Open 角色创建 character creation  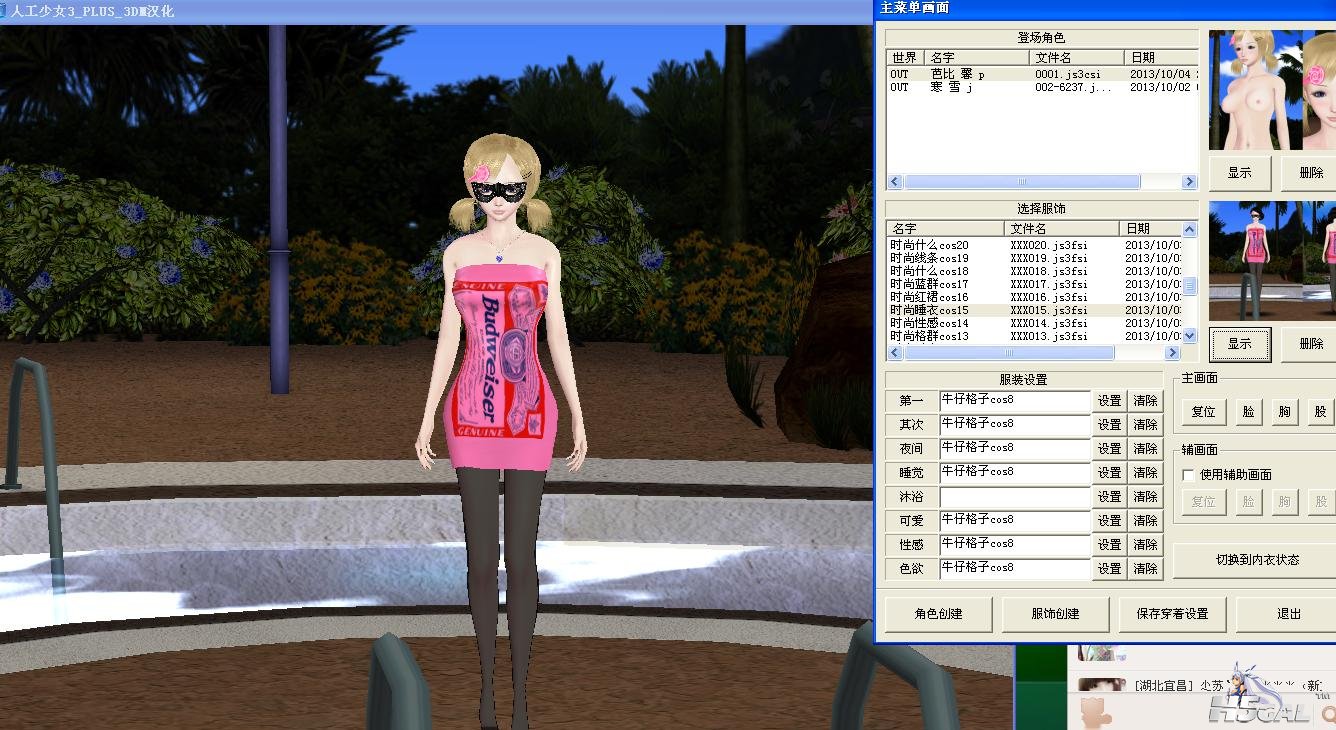point(938,614)
